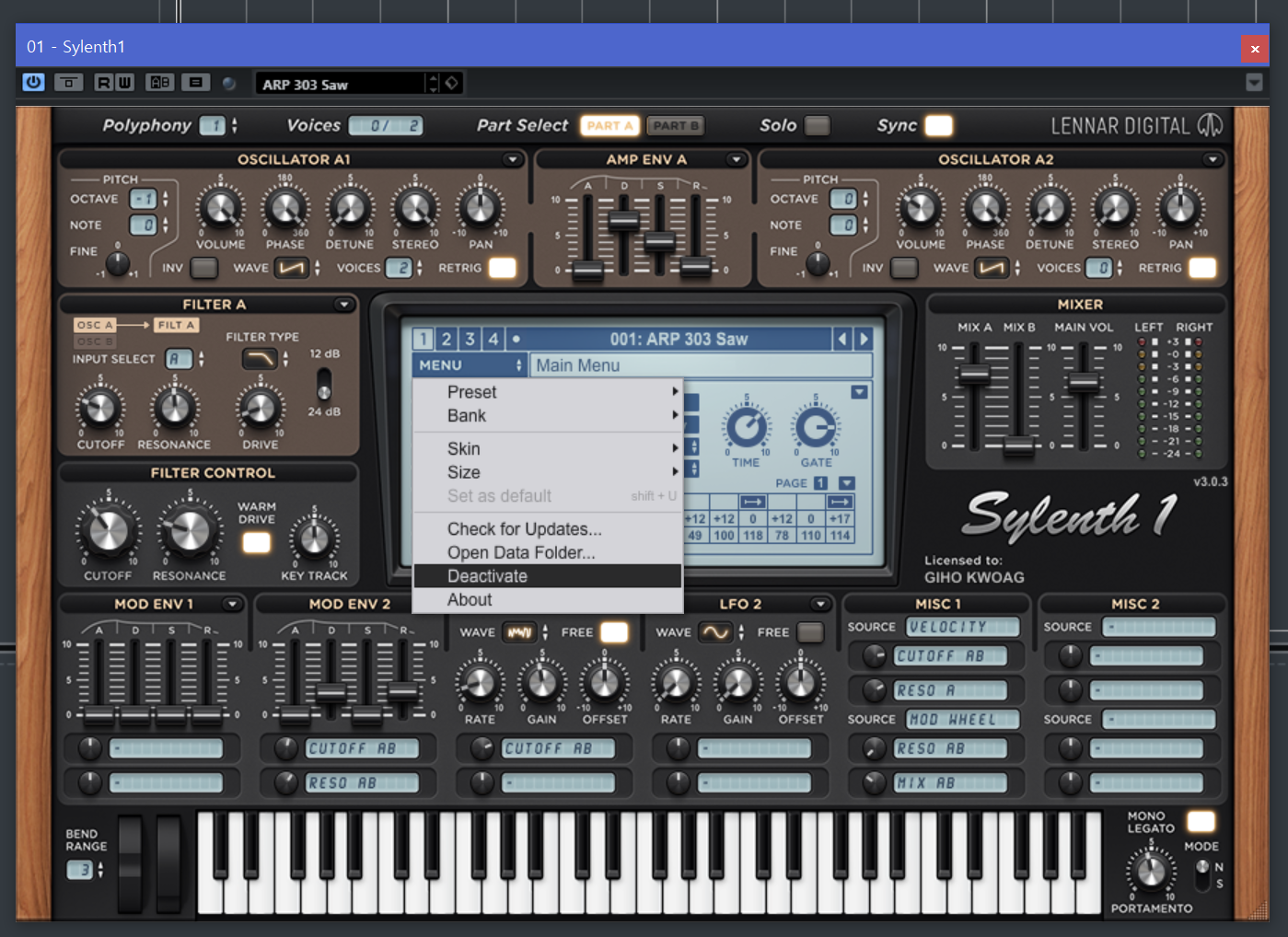This screenshot has height=937, width=1288.
Task: Click arpeggiator GATE knob in display
Action: [816, 427]
